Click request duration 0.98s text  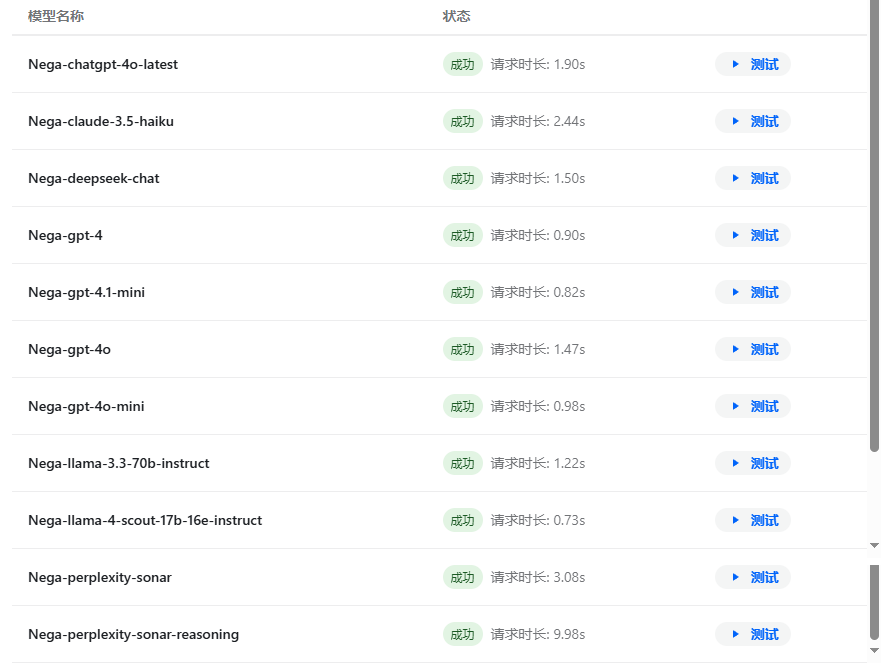(x=538, y=406)
